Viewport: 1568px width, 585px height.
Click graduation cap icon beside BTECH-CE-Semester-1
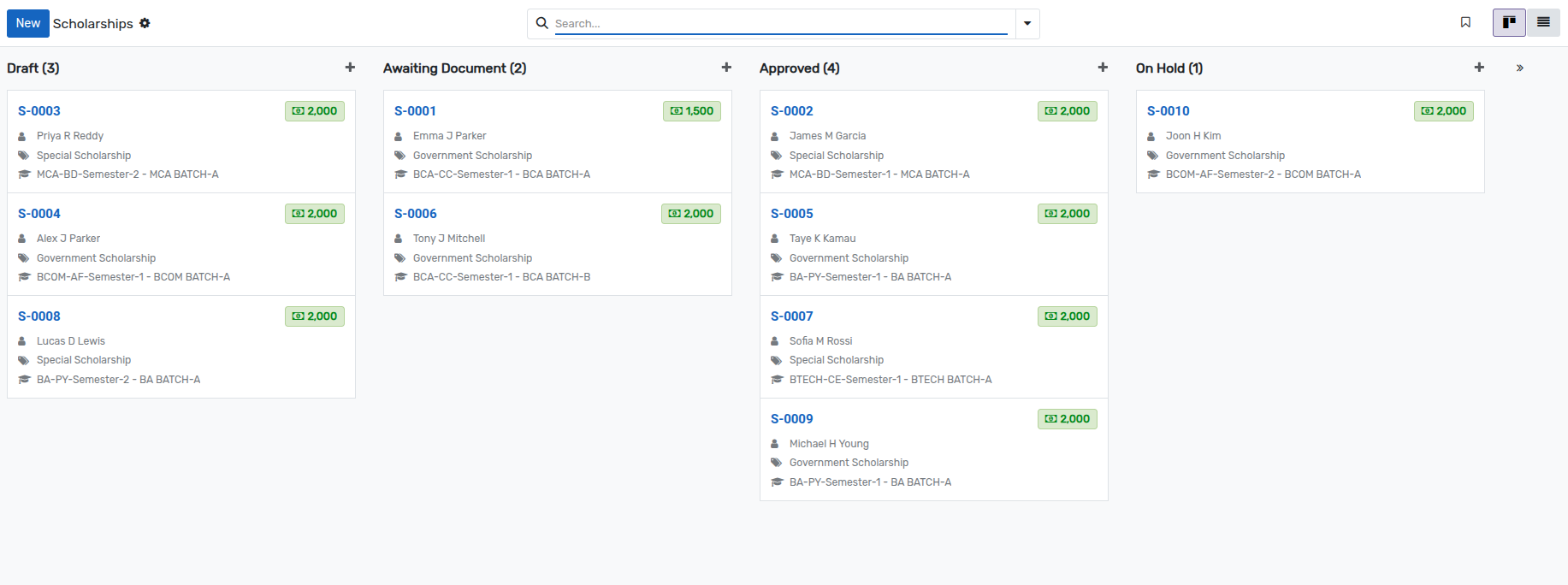tap(778, 380)
